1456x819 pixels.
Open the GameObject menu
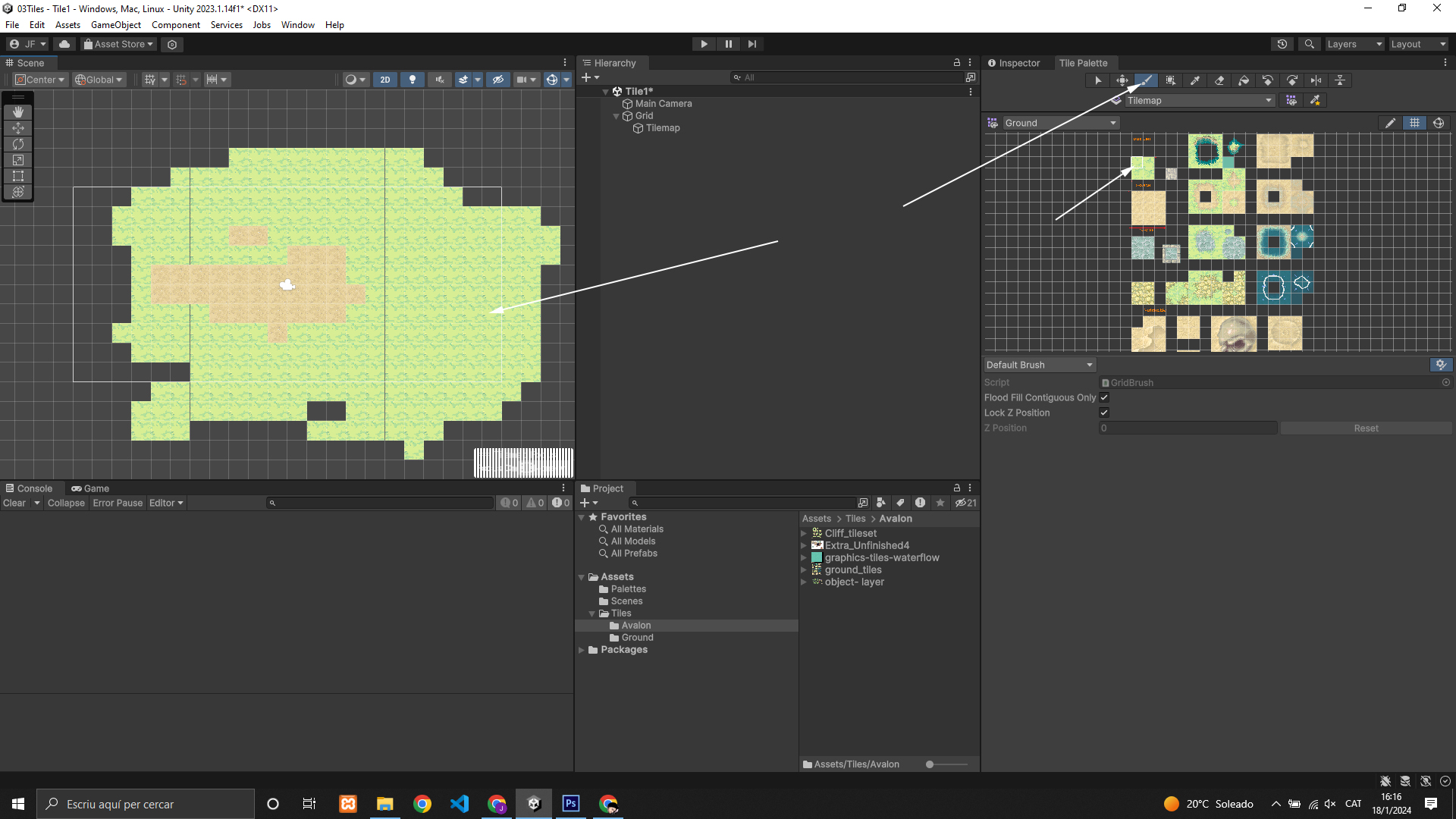pyautogui.click(x=115, y=25)
